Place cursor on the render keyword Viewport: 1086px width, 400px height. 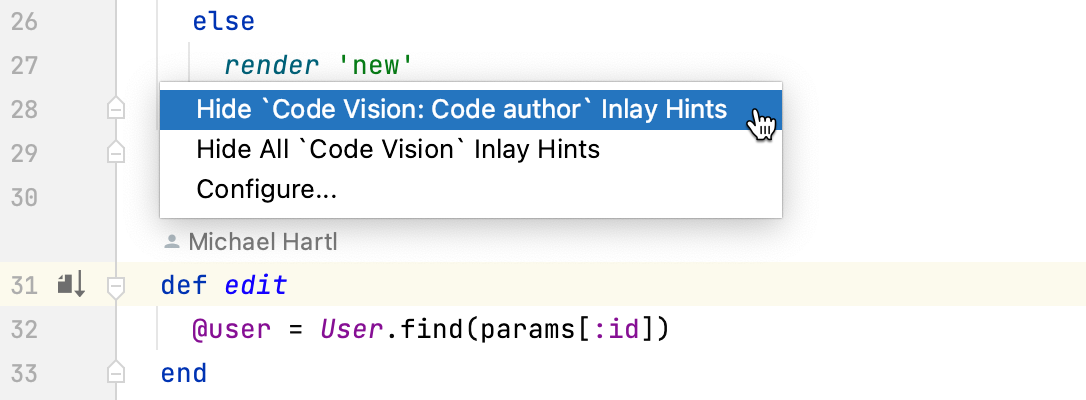(266, 66)
